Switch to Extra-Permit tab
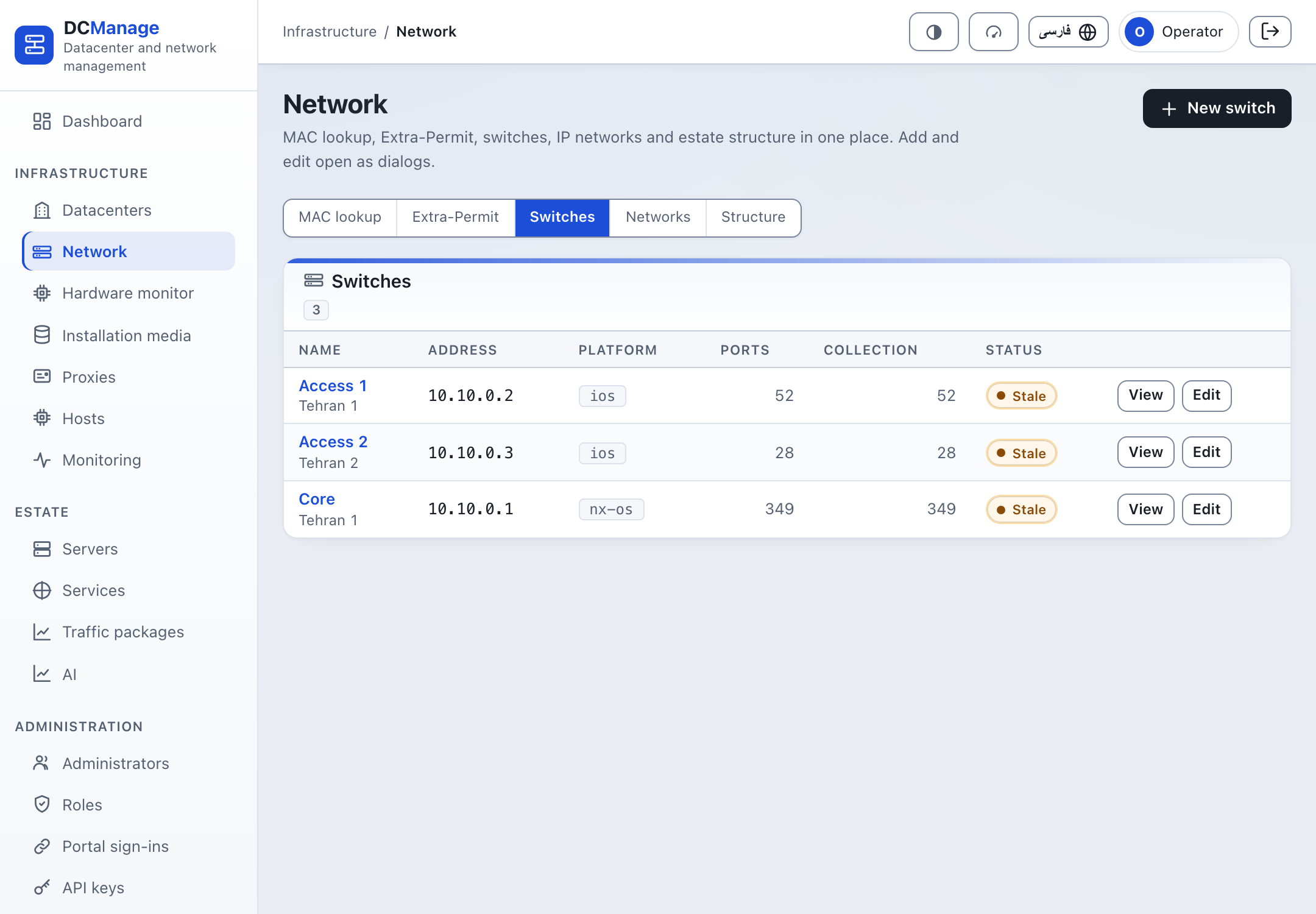 (x=456, y=218)
